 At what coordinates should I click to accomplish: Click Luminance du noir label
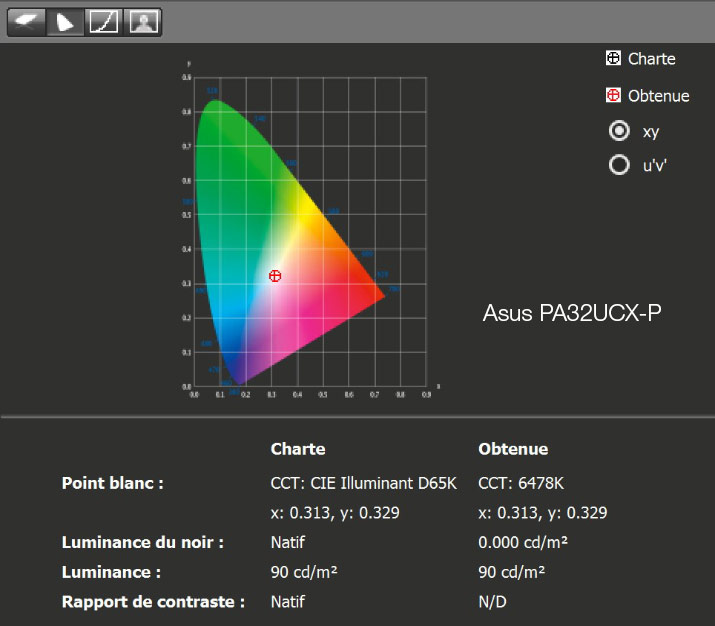tap(143, 543)
